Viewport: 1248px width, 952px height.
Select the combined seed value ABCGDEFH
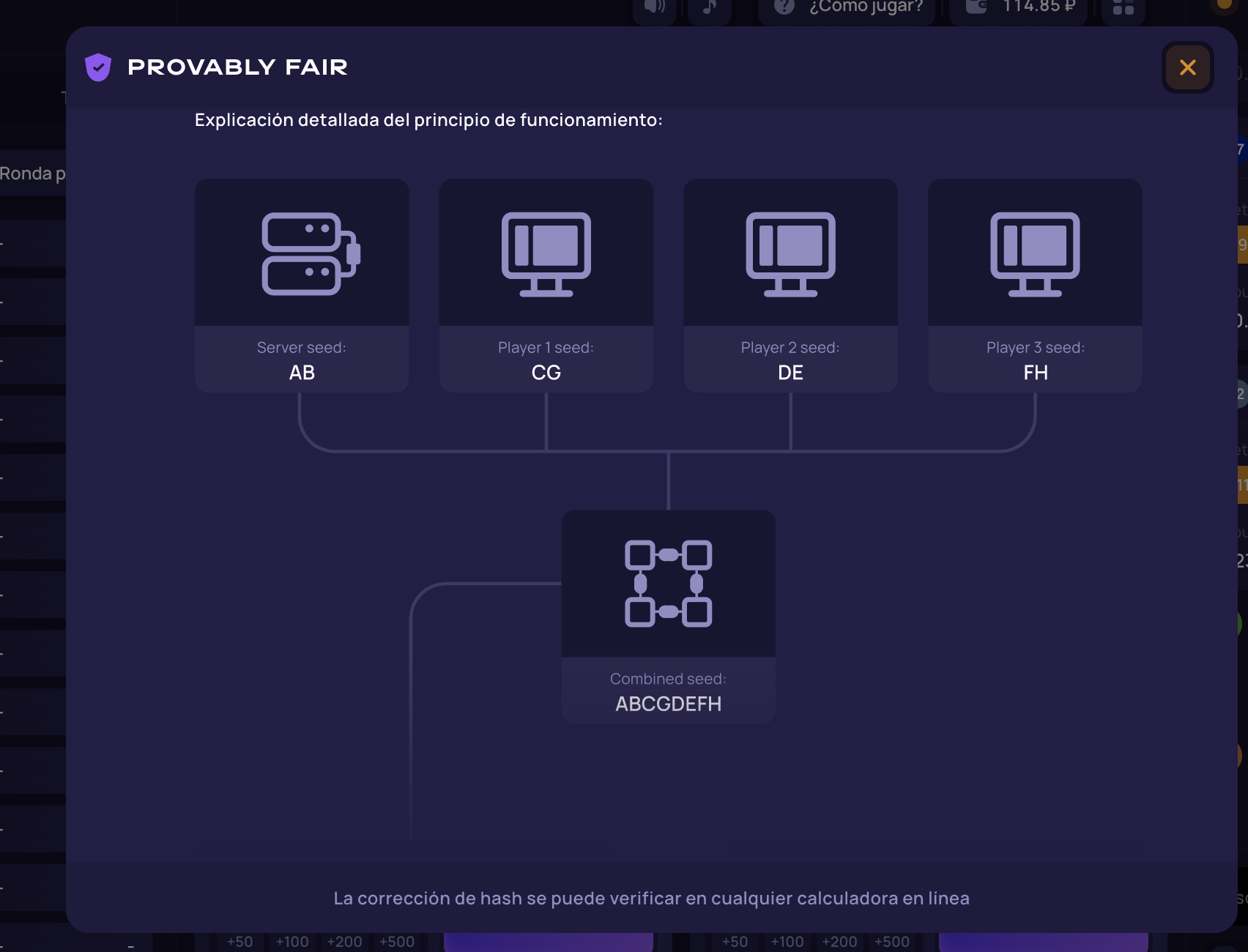[668, 704]
